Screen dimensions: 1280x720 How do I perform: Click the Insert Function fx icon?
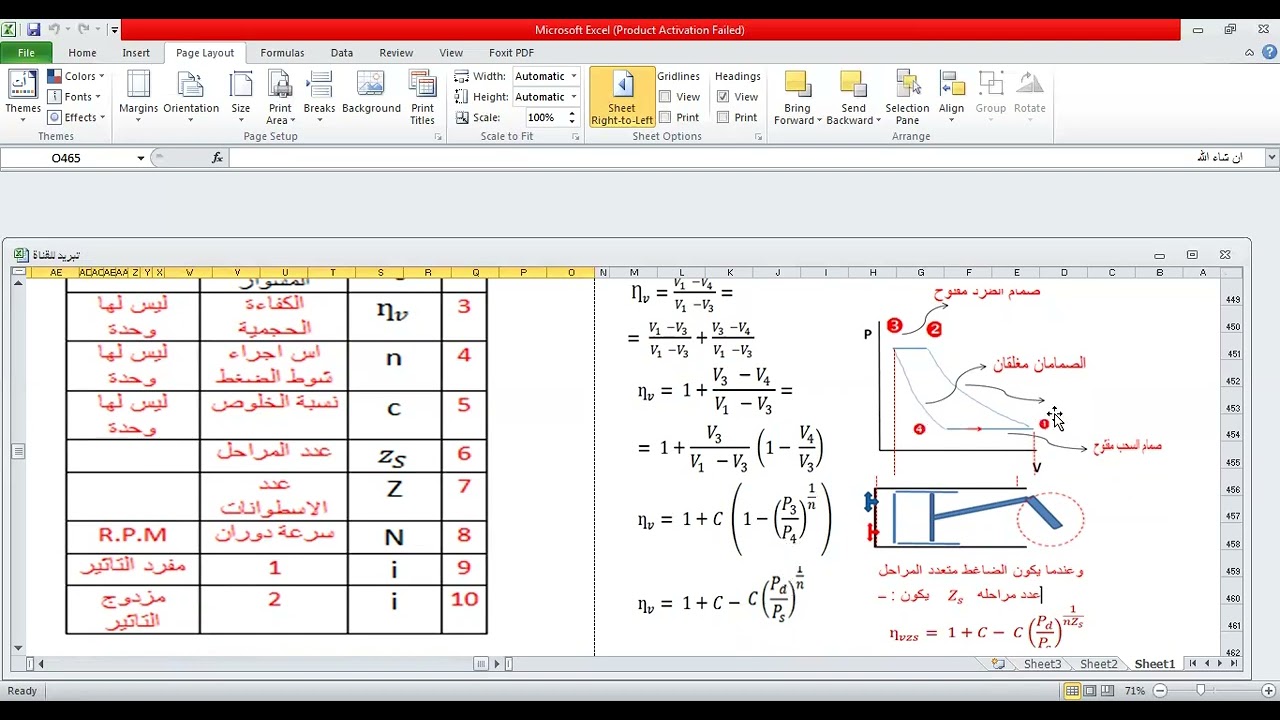[x=217, y=158]
